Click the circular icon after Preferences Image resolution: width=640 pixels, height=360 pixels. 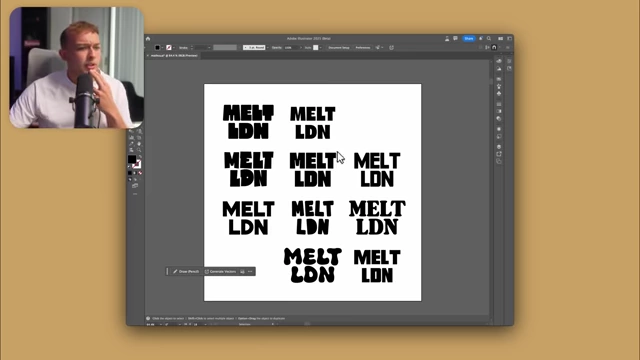pyautogui.click(x=391, y=48)
